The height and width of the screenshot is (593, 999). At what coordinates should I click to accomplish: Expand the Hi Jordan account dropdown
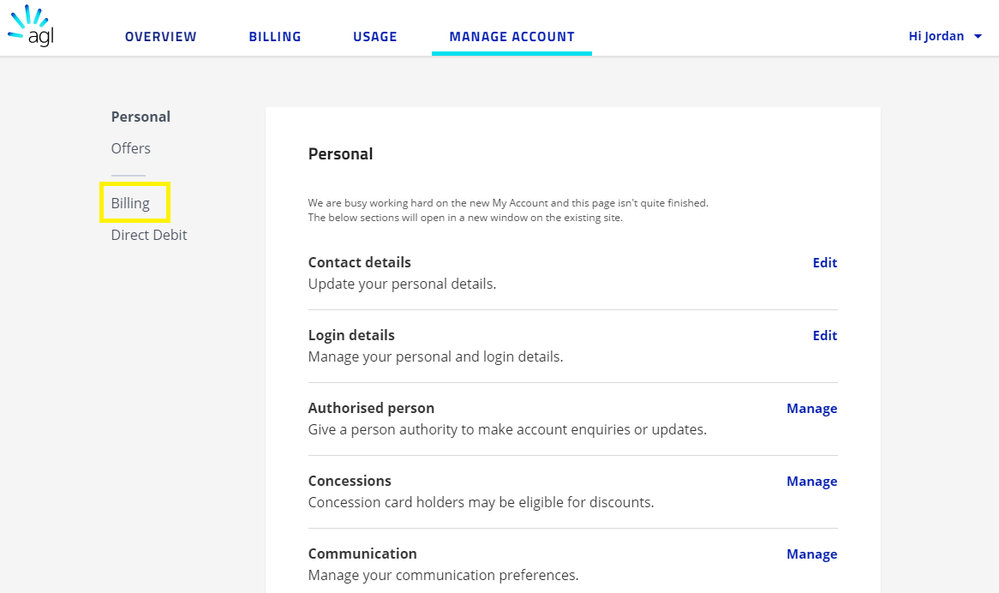pos(944,36)
